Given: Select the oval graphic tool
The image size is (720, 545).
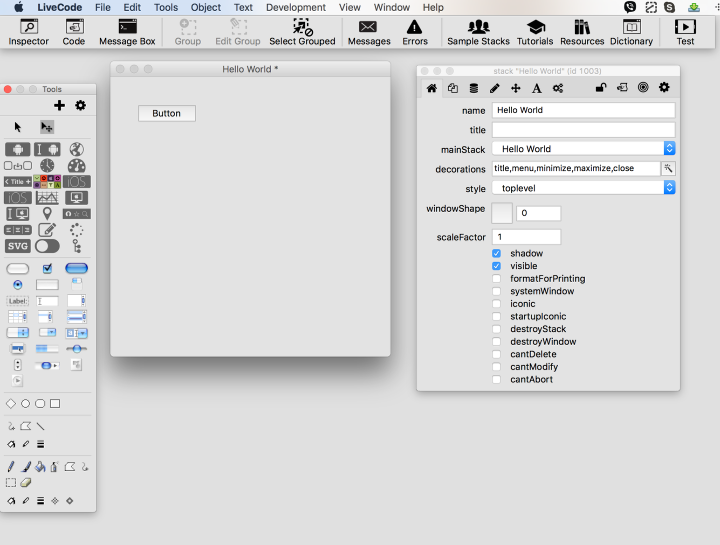Looking at the screenshot, I should [26, 404].
